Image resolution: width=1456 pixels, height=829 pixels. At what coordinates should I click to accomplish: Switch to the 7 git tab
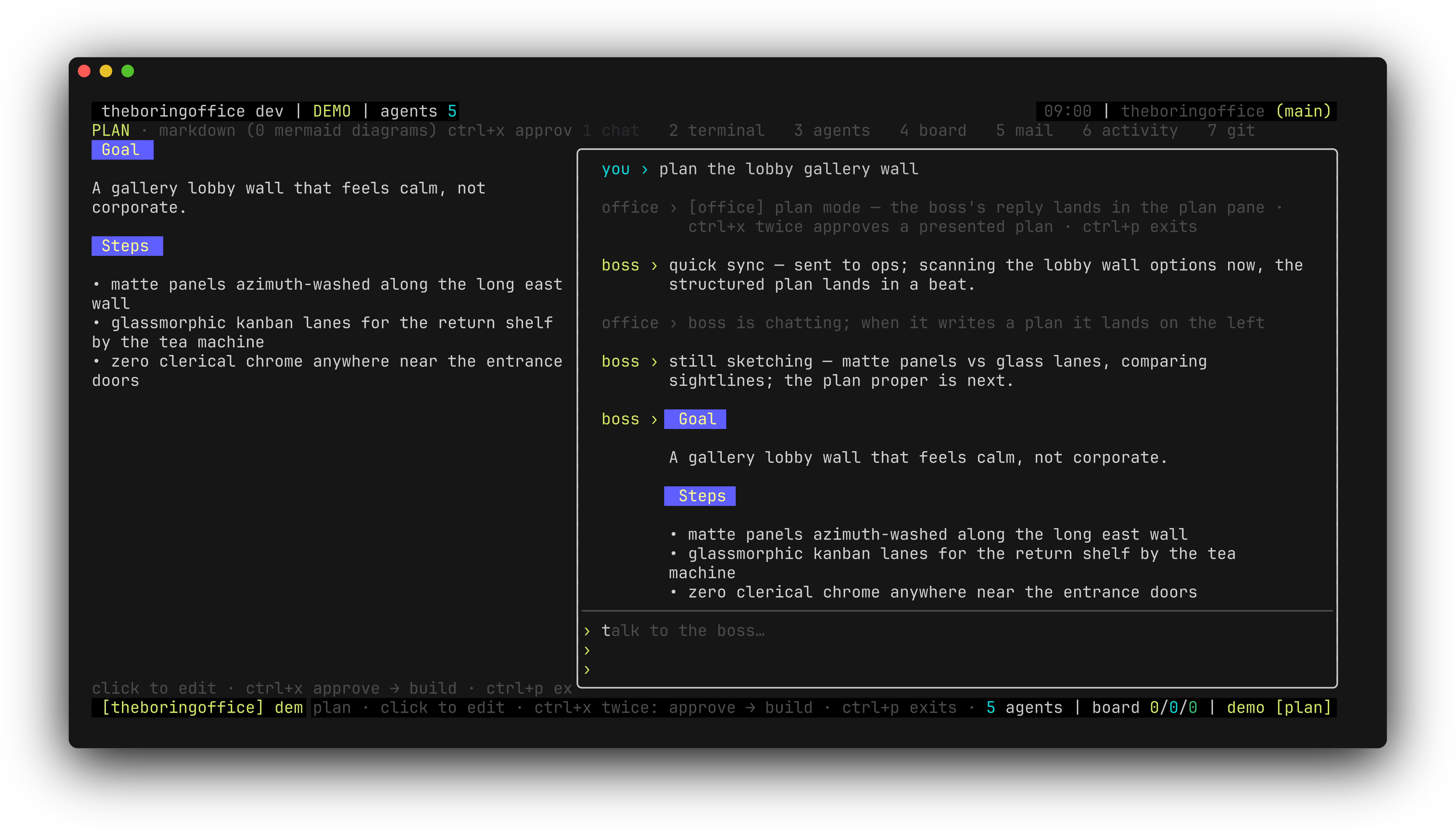(x=1231, y=130)
